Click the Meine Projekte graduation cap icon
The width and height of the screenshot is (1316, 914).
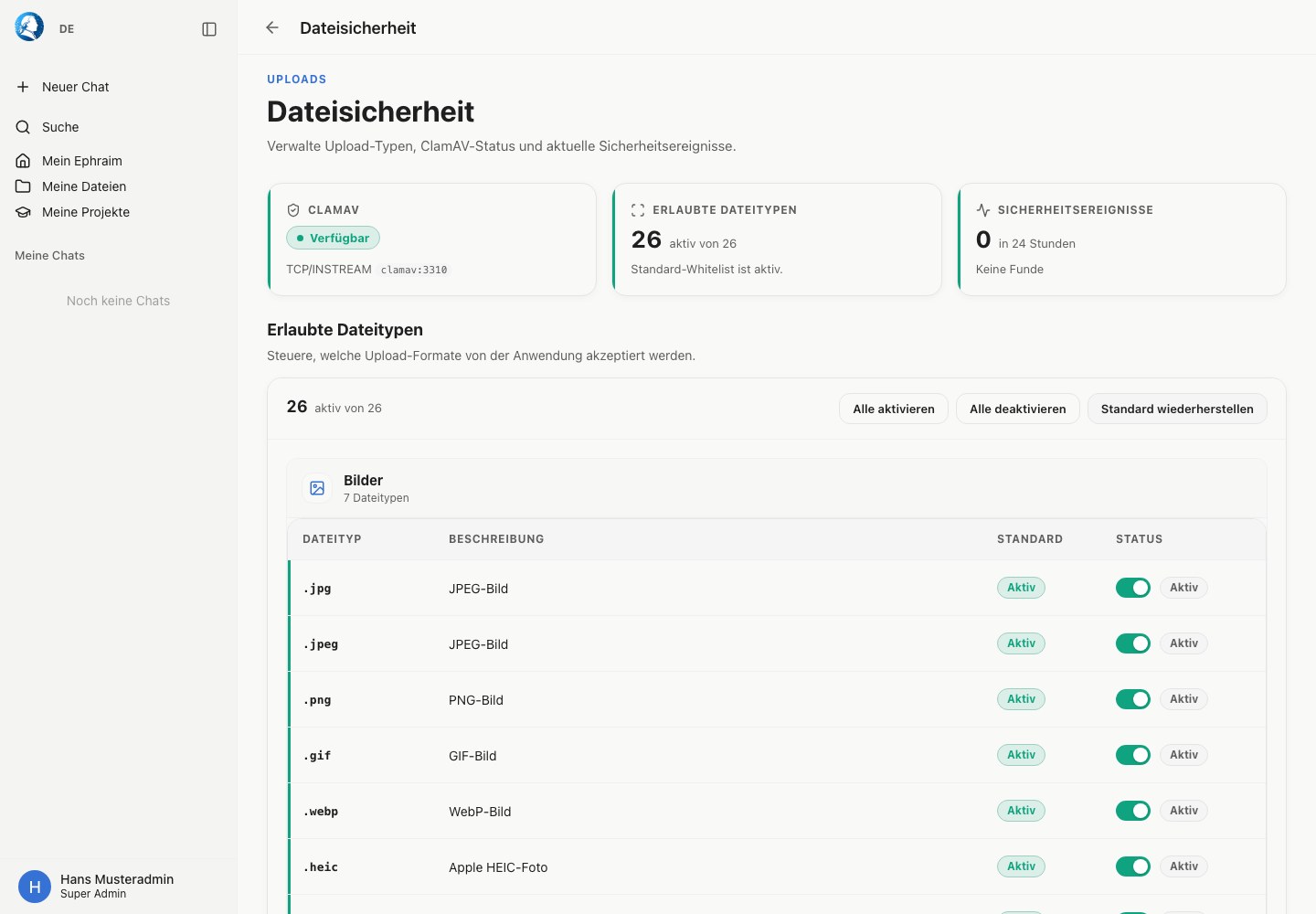pos(23,212)
